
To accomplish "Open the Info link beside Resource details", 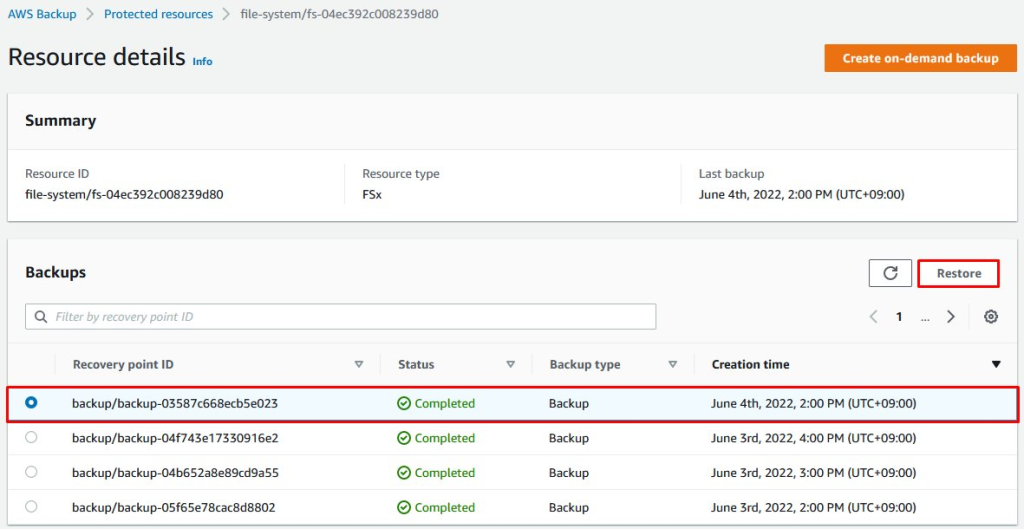I will coord(202,61).
